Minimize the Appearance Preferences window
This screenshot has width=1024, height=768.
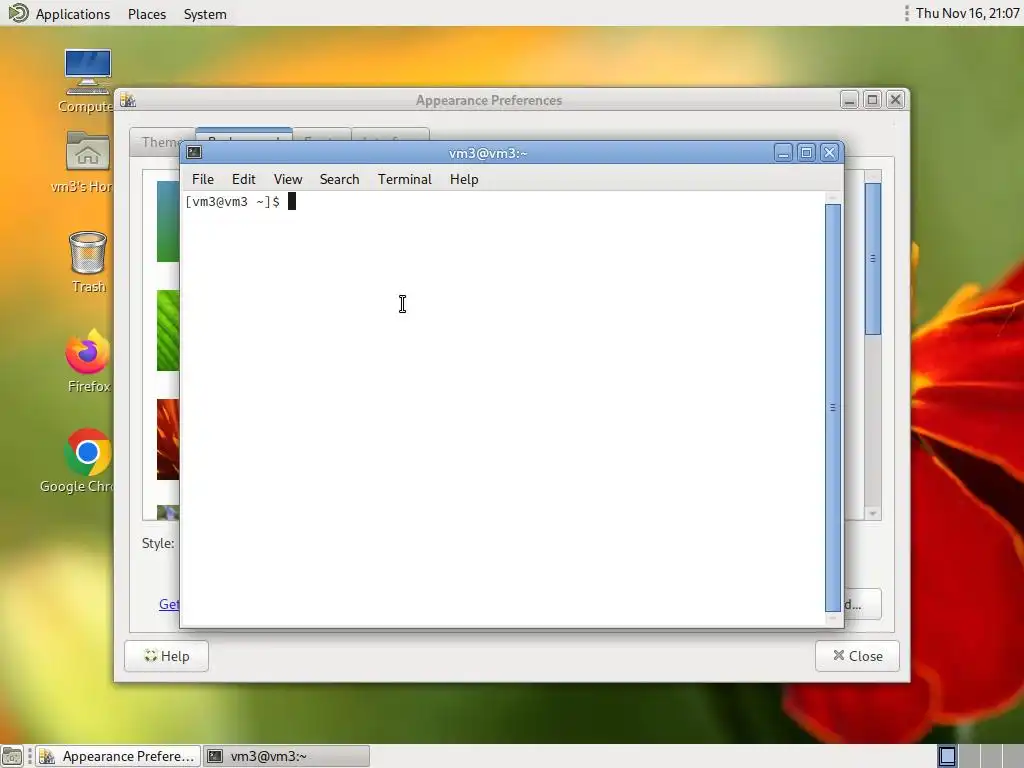[x=849, y=100]
